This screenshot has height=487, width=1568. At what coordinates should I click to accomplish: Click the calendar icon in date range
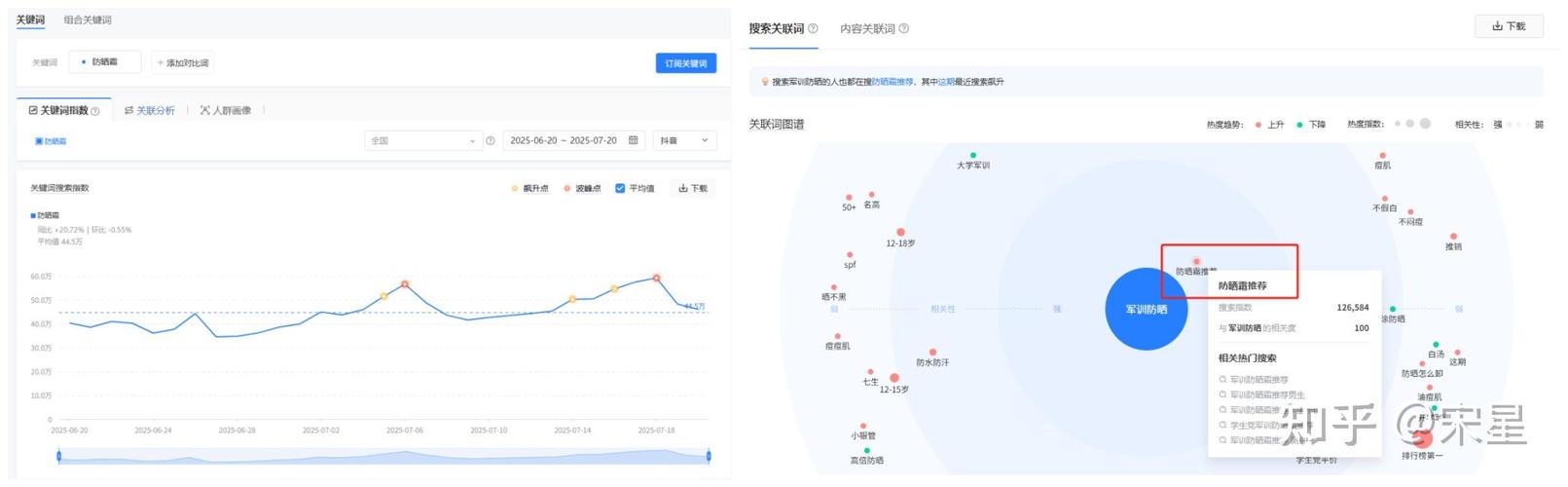(634, 140)
